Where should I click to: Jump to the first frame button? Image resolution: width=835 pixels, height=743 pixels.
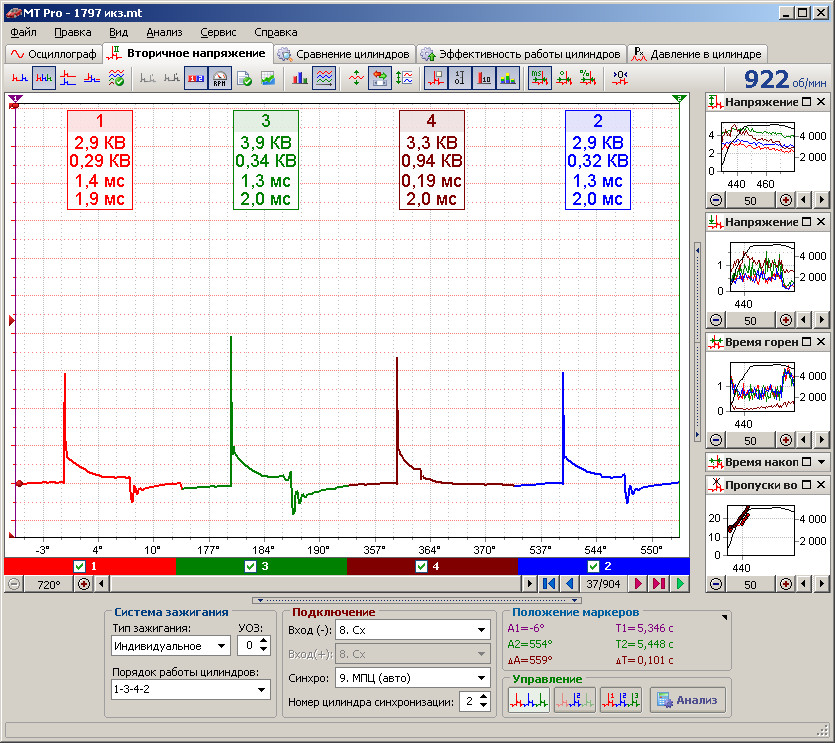point(549,584)
